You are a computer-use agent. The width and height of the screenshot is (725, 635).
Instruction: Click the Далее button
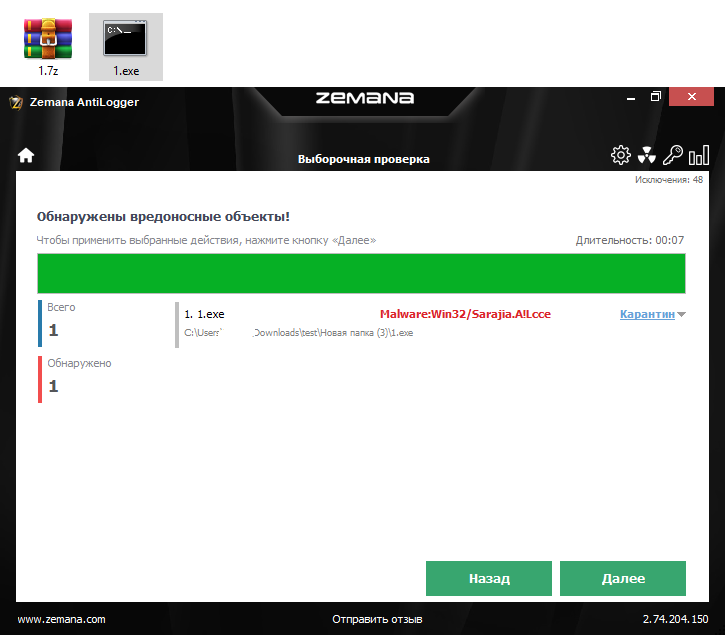pyautogui.click(x=623, y=578)
